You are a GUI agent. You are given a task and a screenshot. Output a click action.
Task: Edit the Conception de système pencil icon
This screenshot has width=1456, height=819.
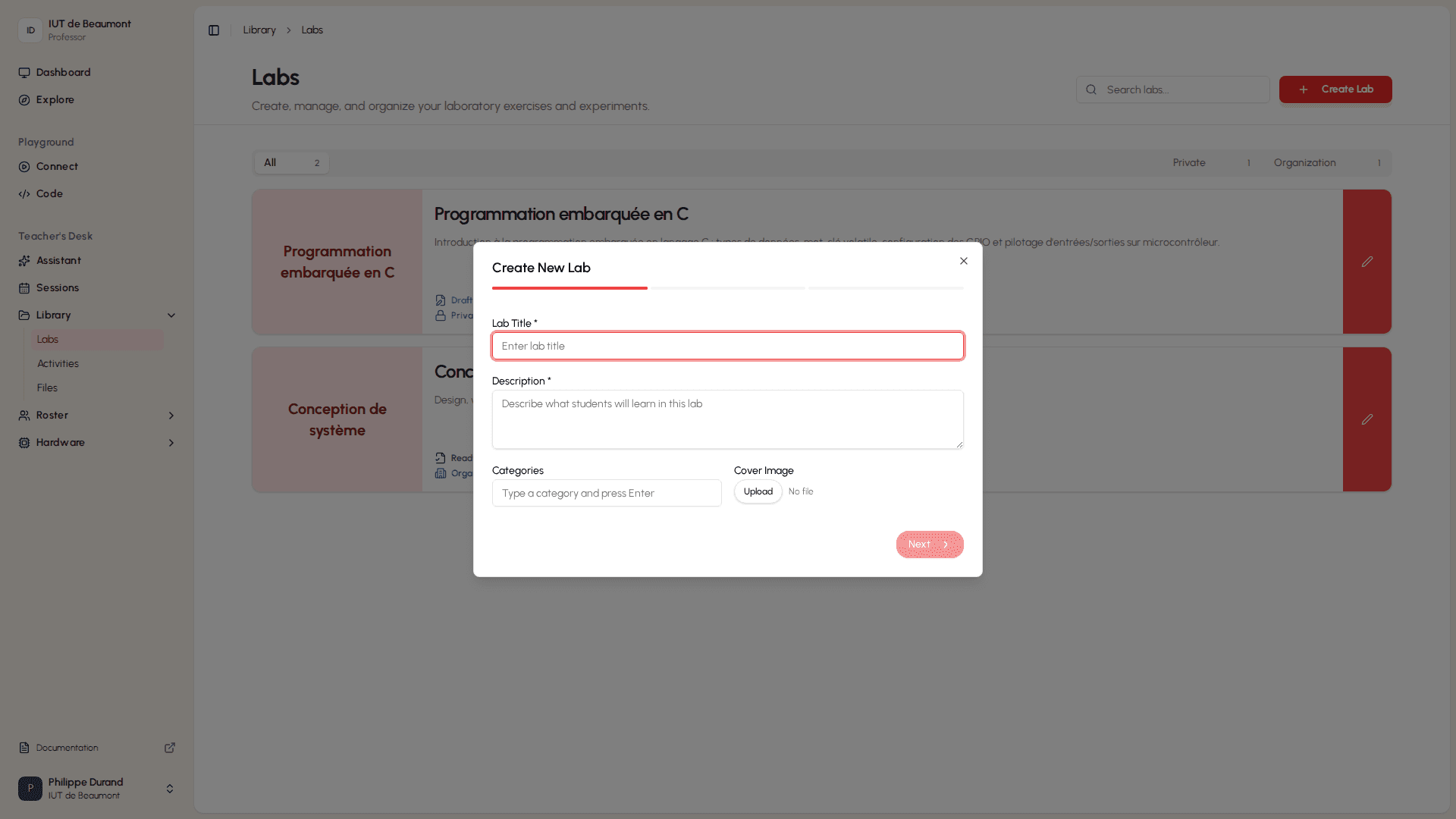click(x=1367, y=419)
